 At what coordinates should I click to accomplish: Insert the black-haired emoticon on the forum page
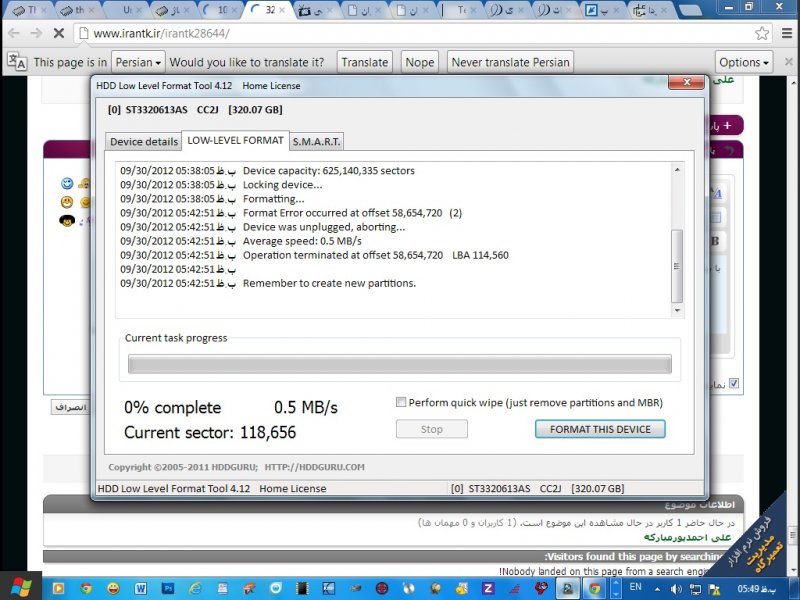pos(67,220)
